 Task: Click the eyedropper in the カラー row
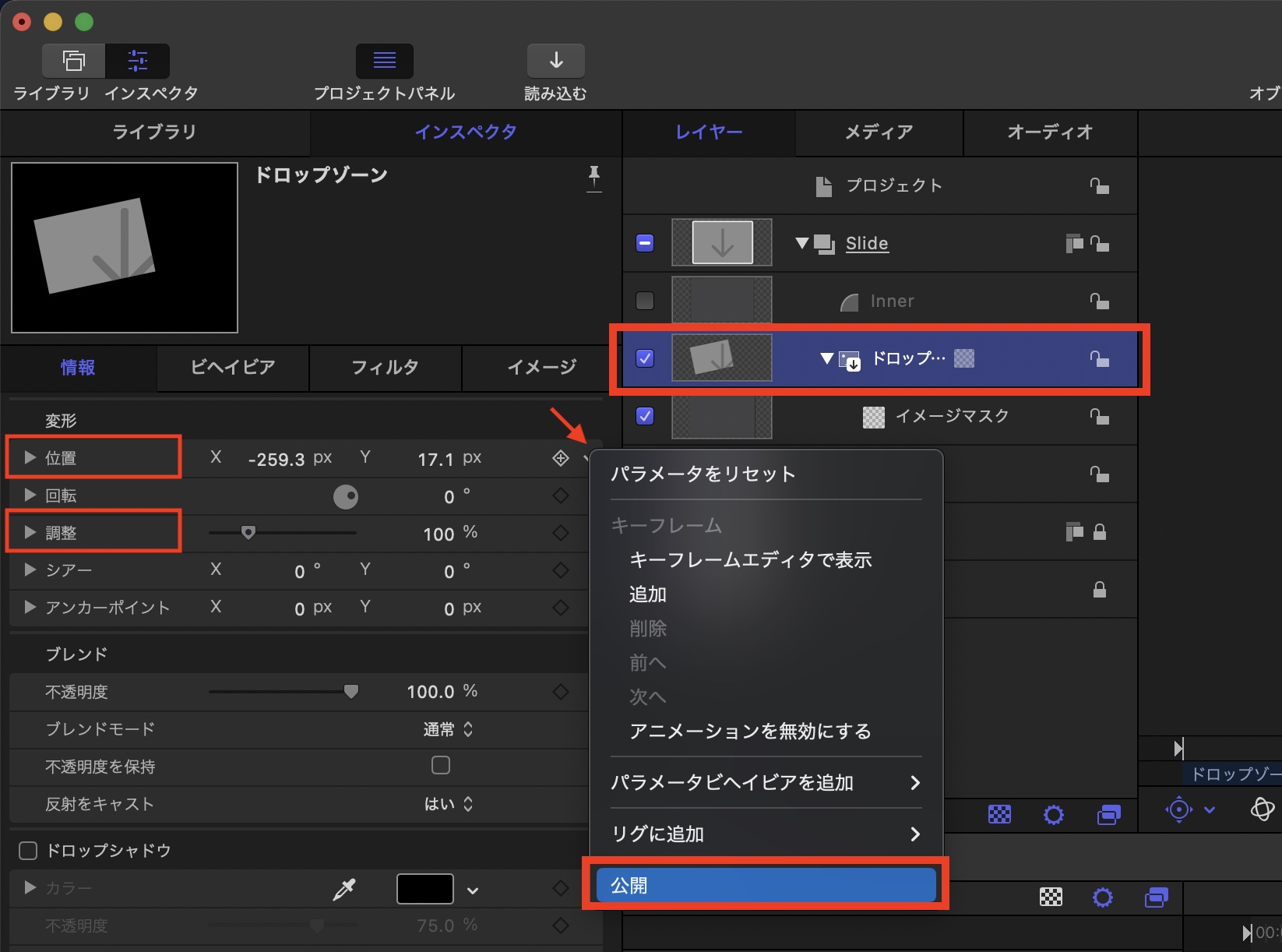(344, 889)
